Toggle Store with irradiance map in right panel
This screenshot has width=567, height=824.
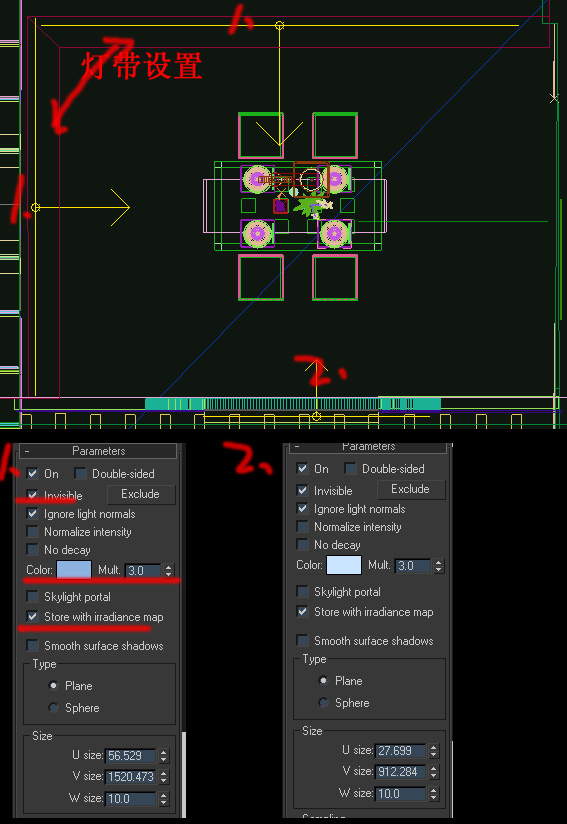pyautogui.click(x=303, y=611)
